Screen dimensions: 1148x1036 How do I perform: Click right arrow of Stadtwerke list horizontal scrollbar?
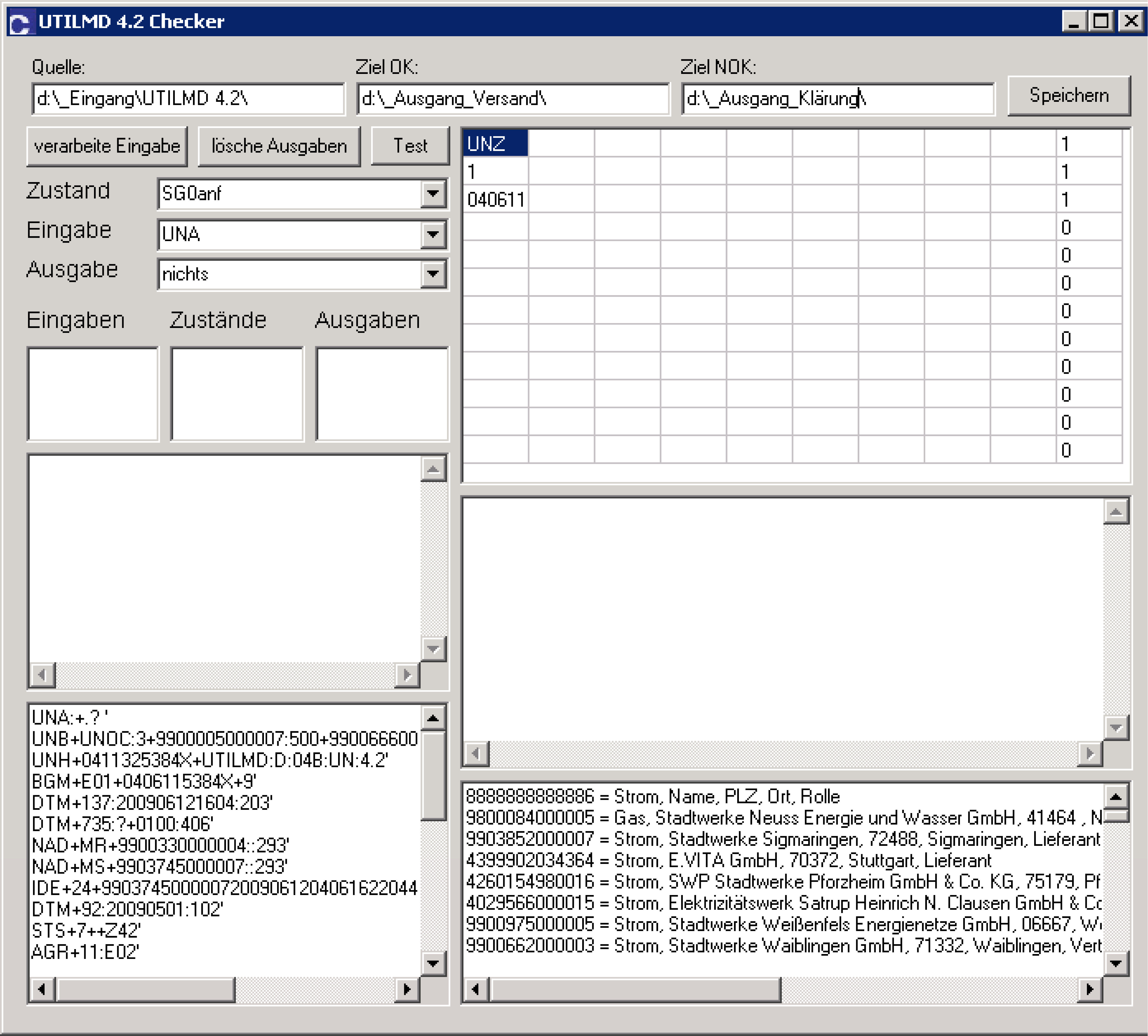1090,989
